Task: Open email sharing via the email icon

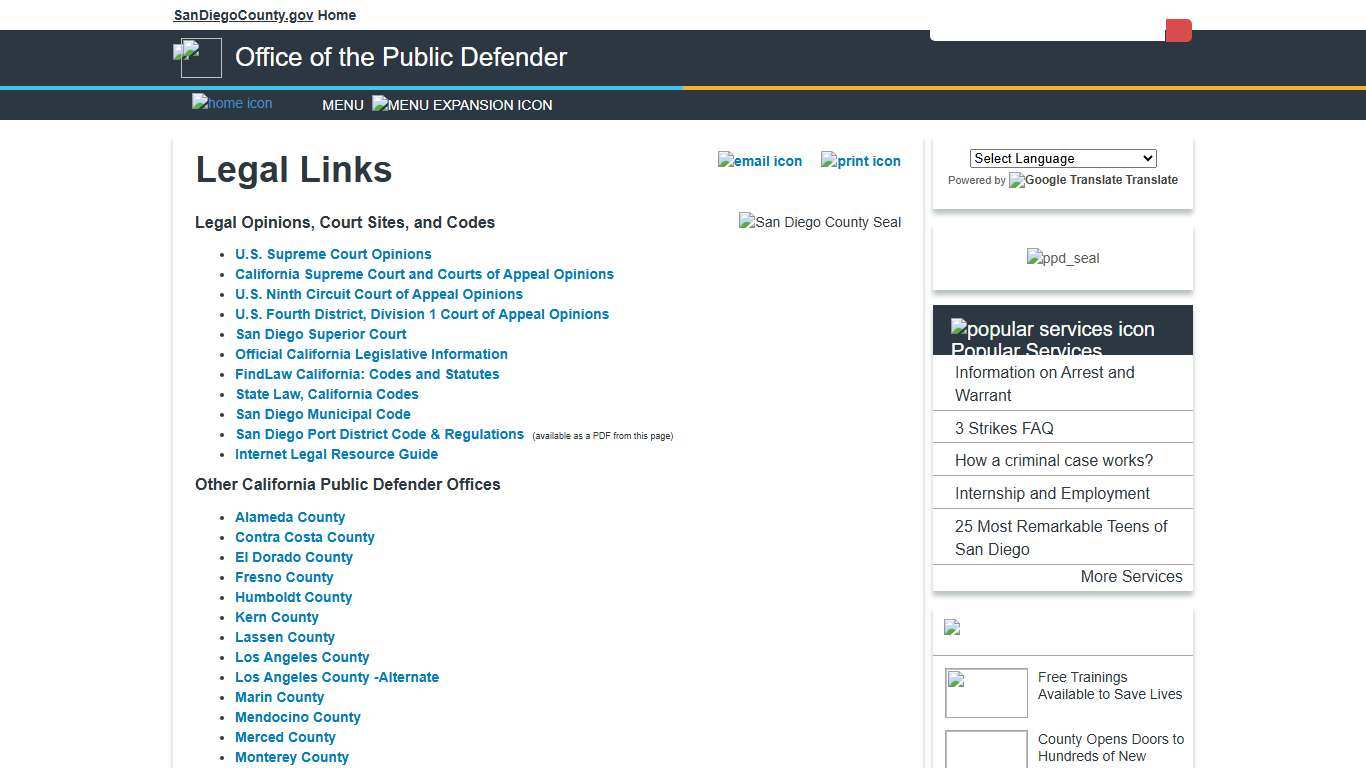Action: tap(760, 161)
